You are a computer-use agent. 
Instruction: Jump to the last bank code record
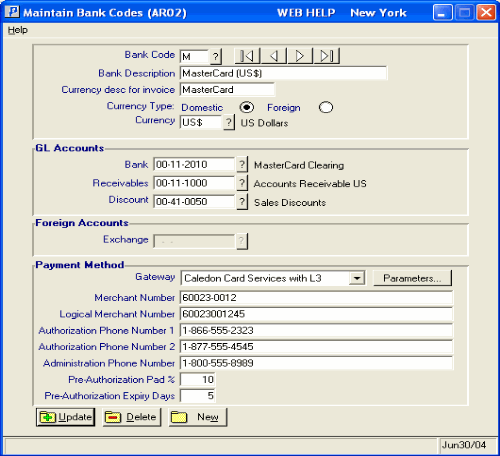pos(327,56)
